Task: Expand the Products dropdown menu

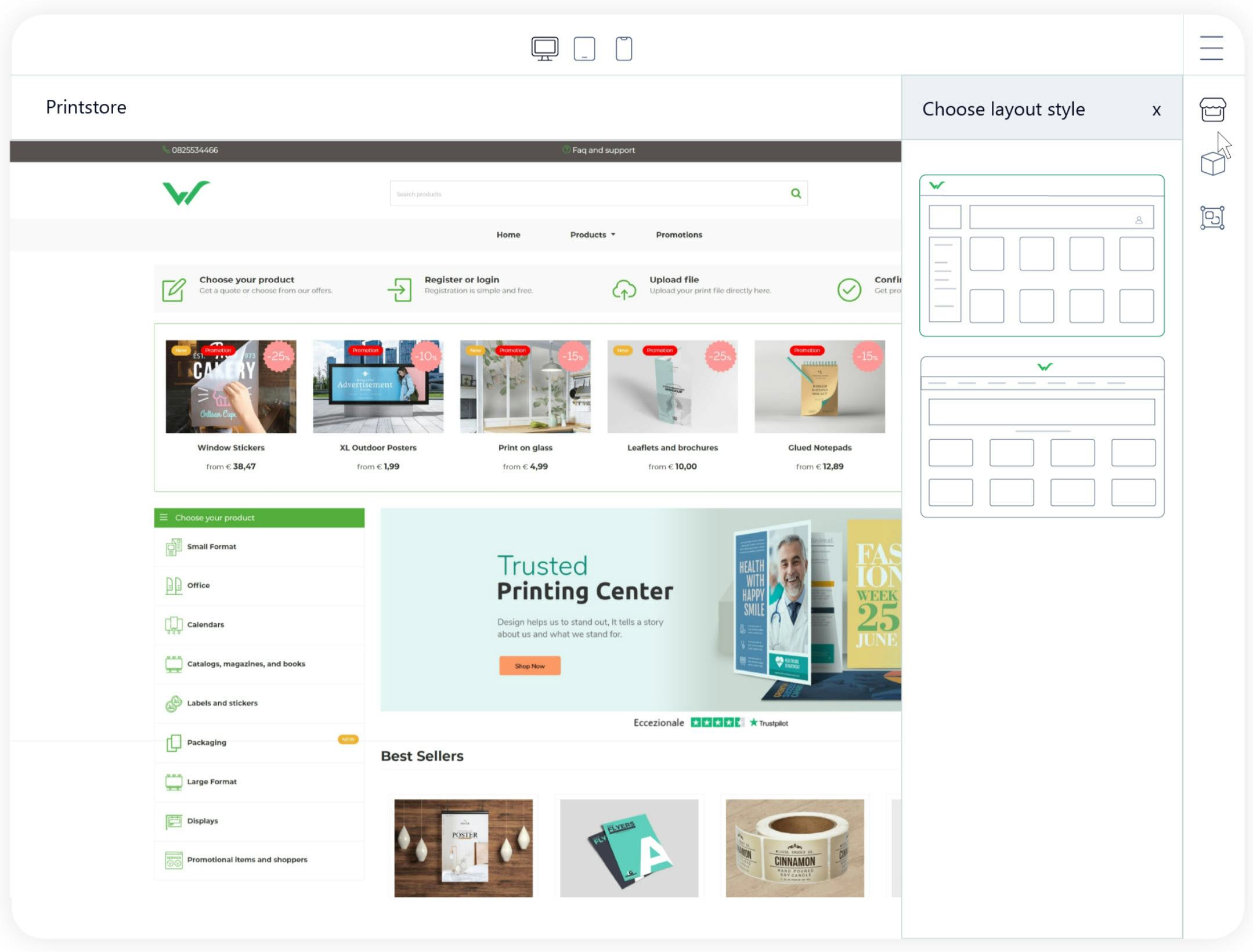Action: point(591,234)
